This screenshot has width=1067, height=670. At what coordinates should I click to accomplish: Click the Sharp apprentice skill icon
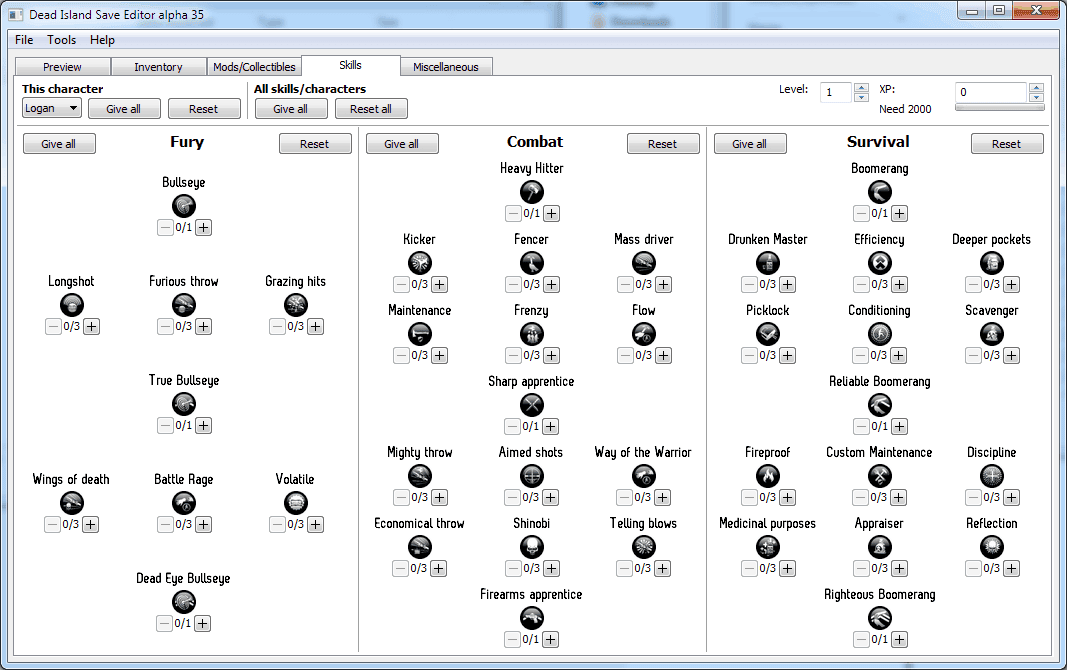coord(532,405)
